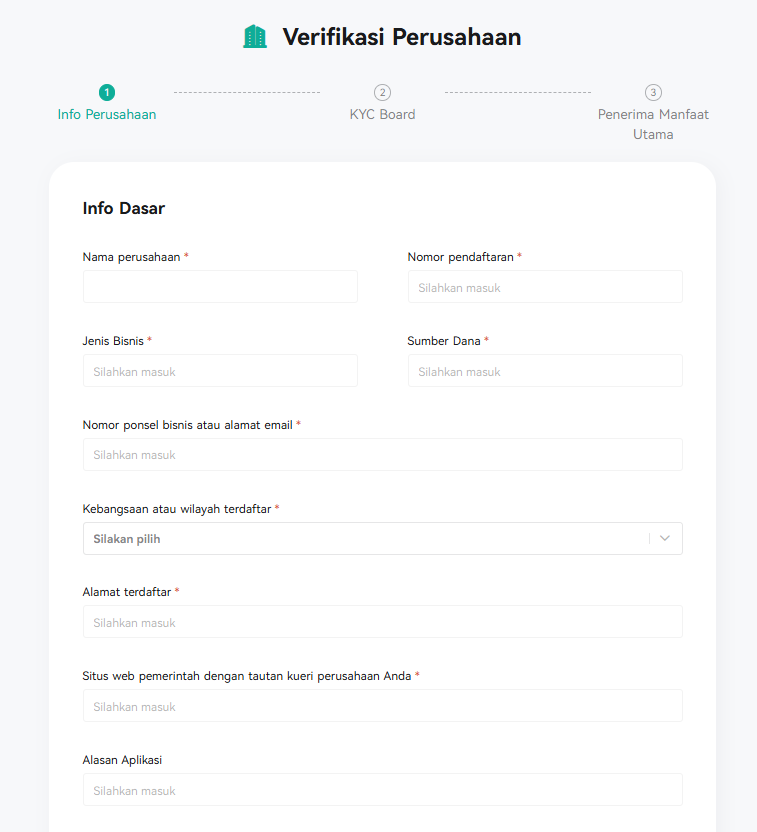Click into the Sumber Dana field
Viewport: 757px width, 832px height.
(545, 370)
